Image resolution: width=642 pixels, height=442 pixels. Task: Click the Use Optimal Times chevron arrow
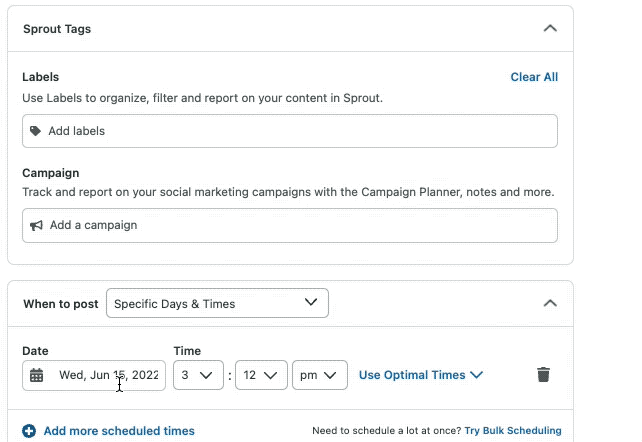click(x=477, y=375)
